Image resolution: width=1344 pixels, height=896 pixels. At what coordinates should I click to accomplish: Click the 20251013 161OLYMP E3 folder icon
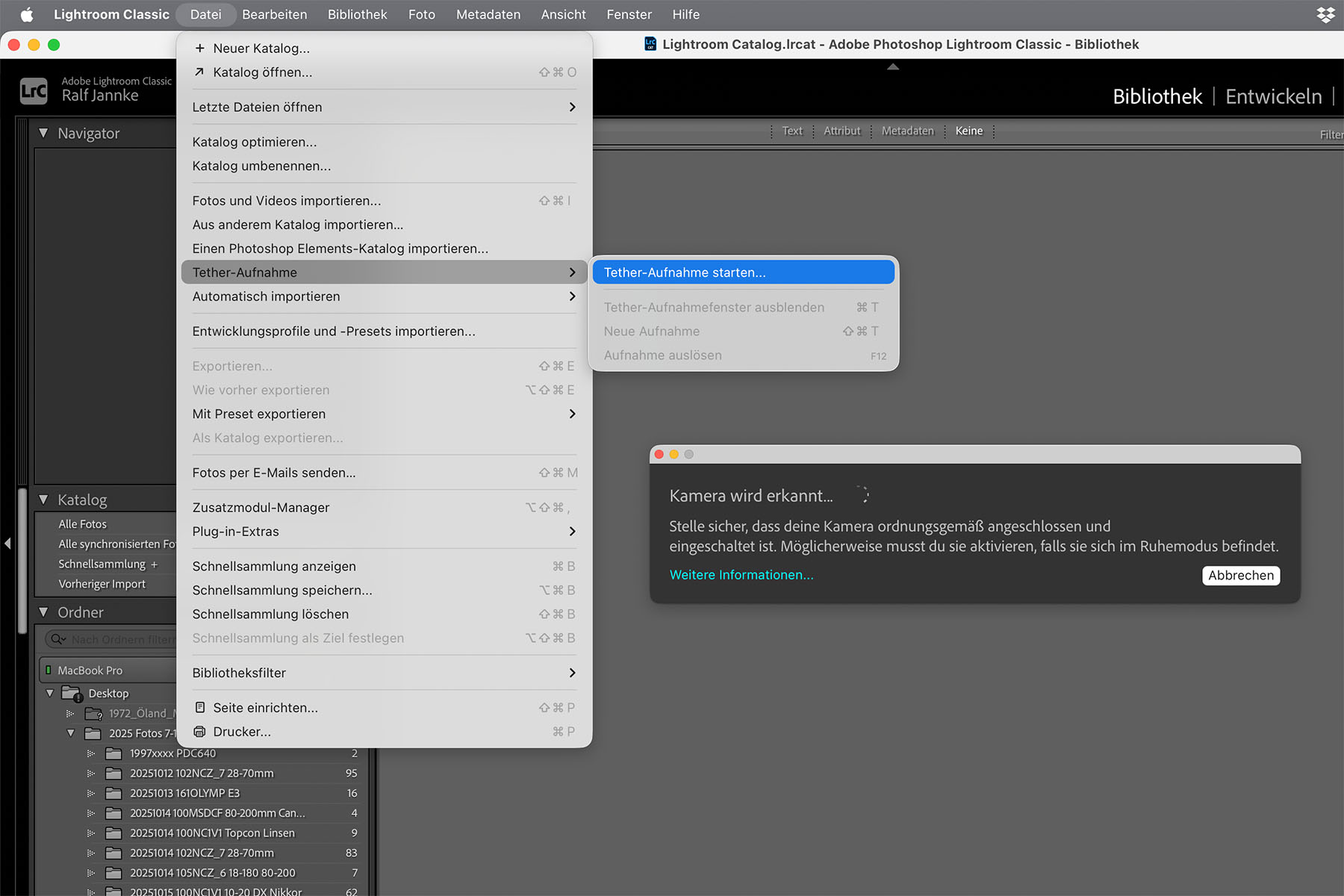[x=113, y=793]
